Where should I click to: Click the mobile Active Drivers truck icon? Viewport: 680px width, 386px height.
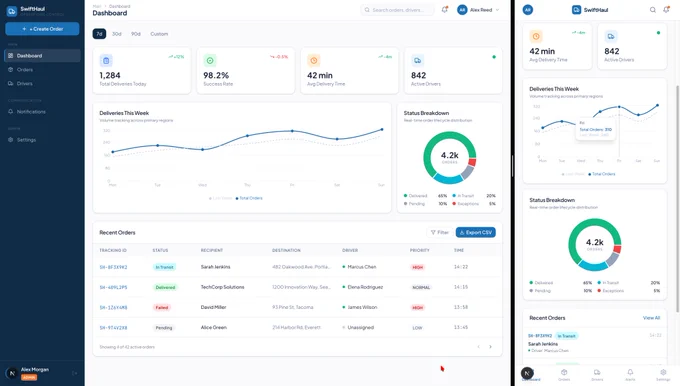(x=611, y=36)
